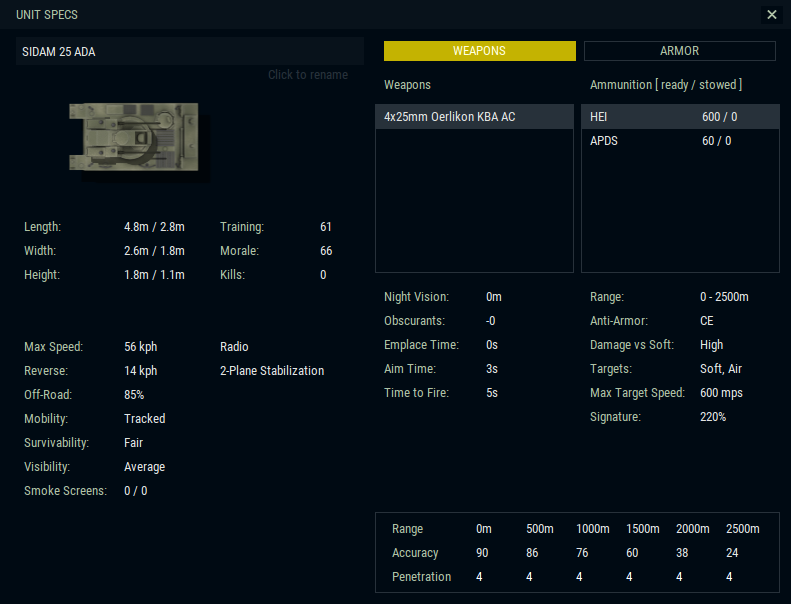Click the Night Vision value 0m
Viewport: 791px width, 604px height.
[x=494, y=297]
